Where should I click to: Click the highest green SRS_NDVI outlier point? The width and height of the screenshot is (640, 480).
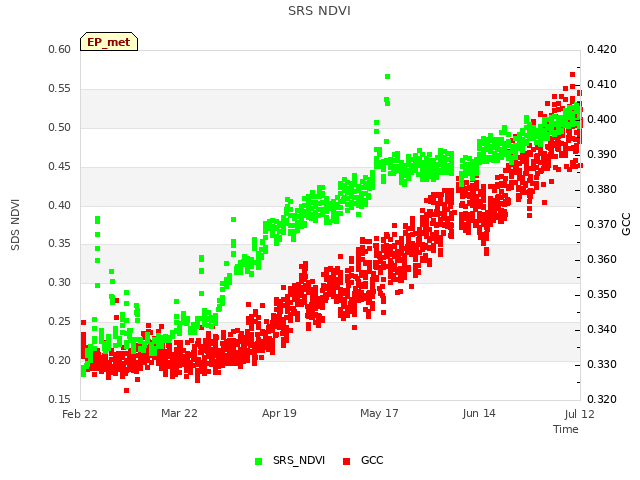pos(387,76)
